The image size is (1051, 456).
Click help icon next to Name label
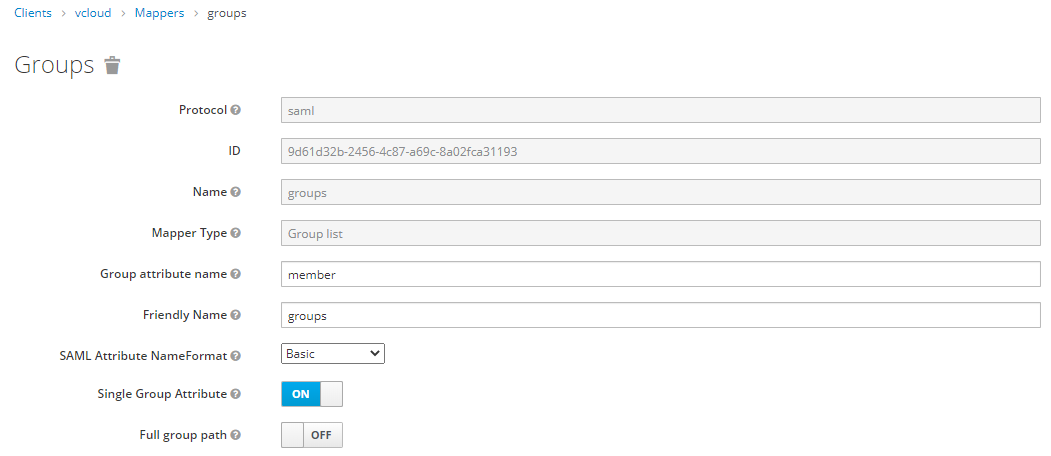(236, 192)
